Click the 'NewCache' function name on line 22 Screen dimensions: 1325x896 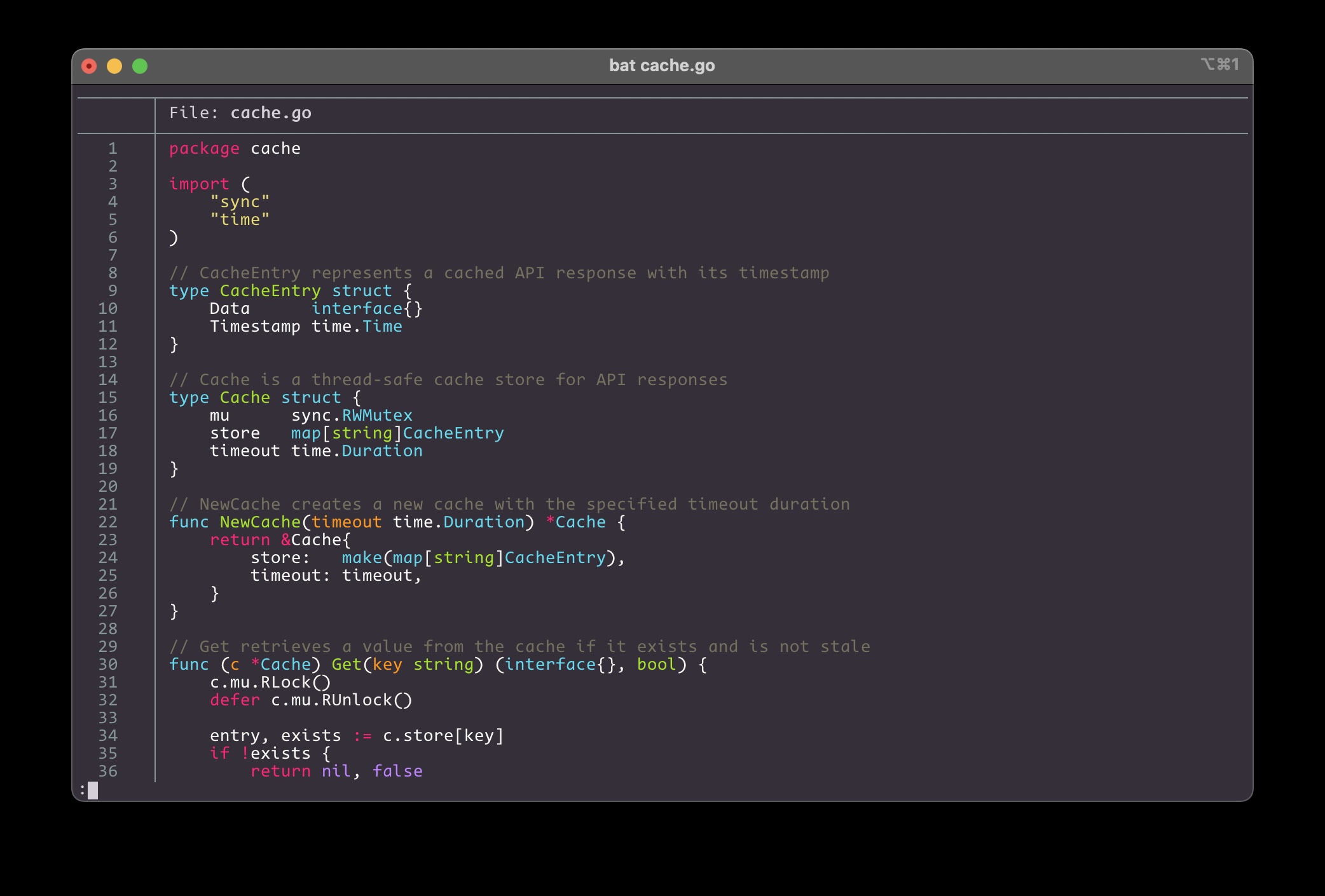point(260,522)
